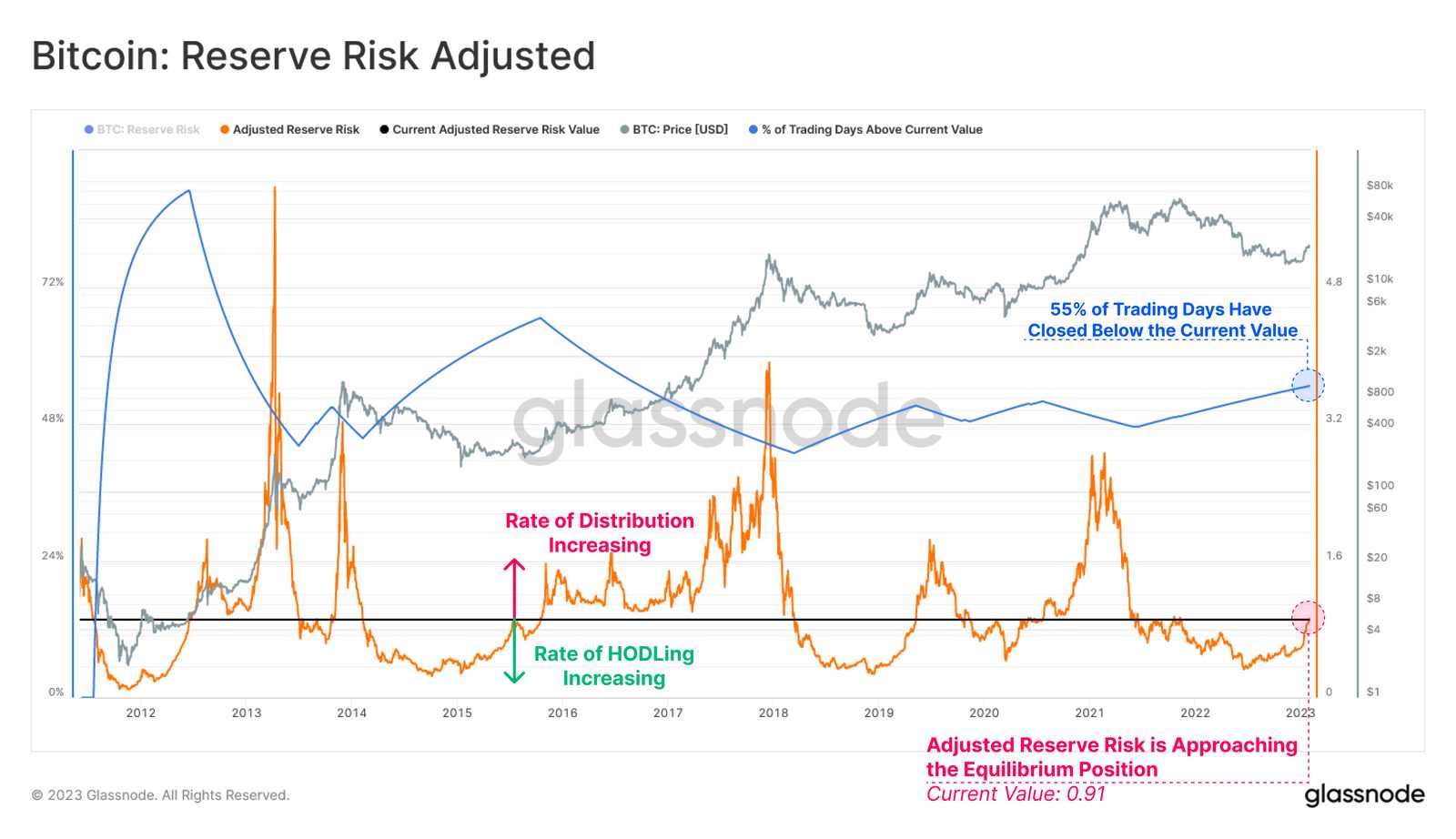Click the 2014 x-axis year label

352,713
